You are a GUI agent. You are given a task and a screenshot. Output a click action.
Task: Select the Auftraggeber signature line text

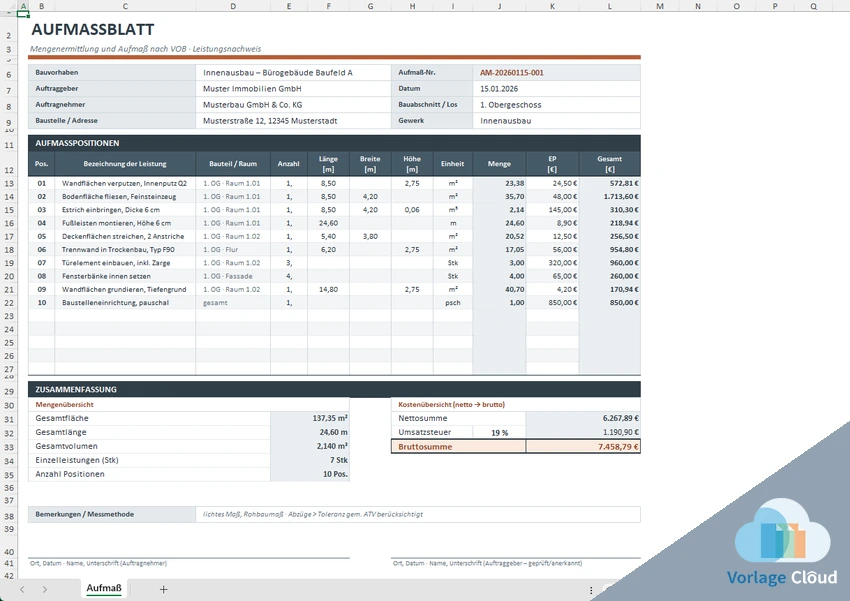pyautogui.click(x=487, y=564)
